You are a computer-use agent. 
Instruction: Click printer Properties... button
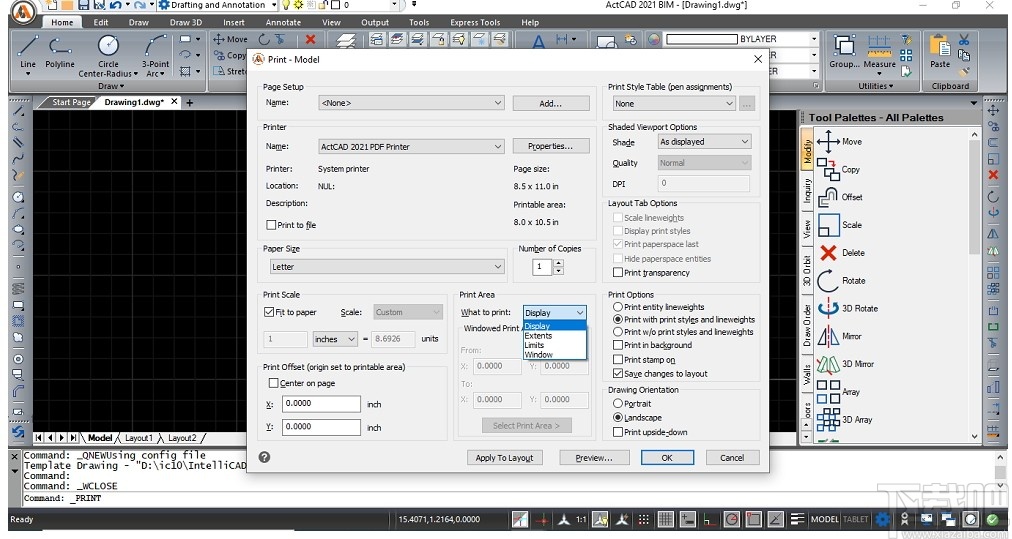click(551, 147)
